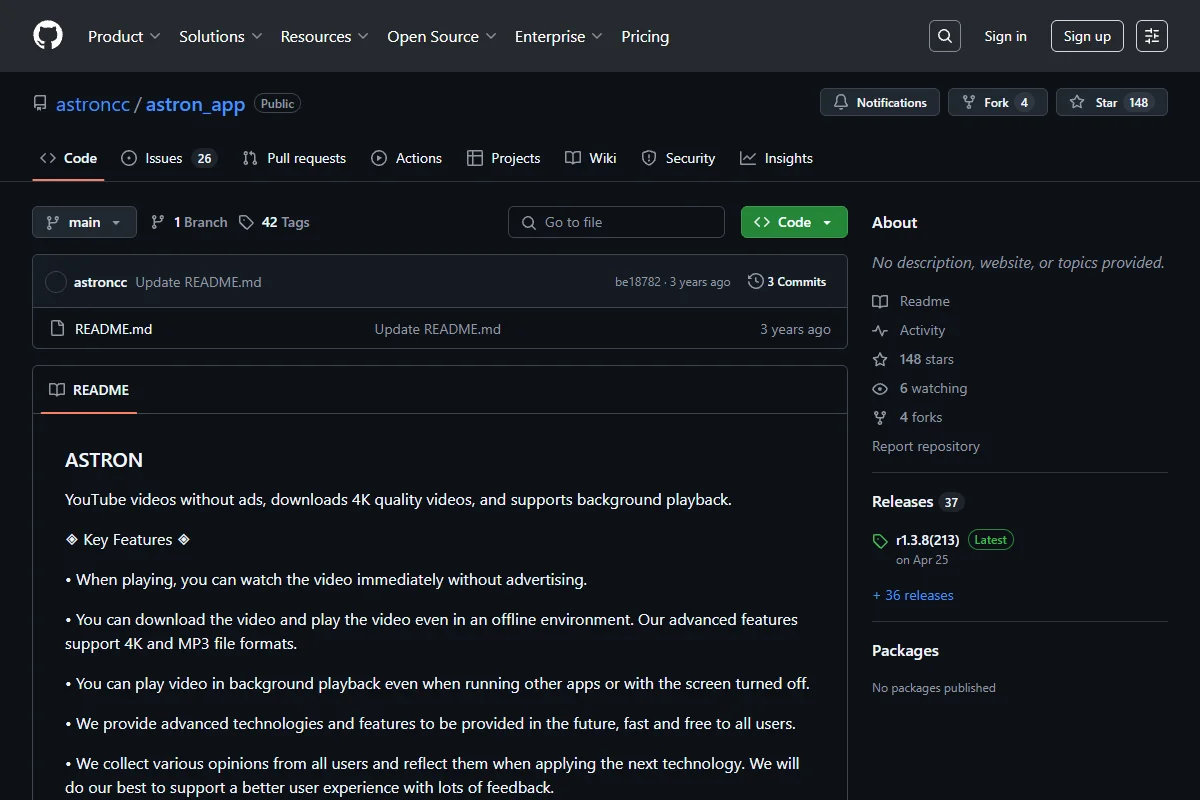Open the r1.3.8(213) release tag
Screen dimensions: 1200x800
[927, 540]
